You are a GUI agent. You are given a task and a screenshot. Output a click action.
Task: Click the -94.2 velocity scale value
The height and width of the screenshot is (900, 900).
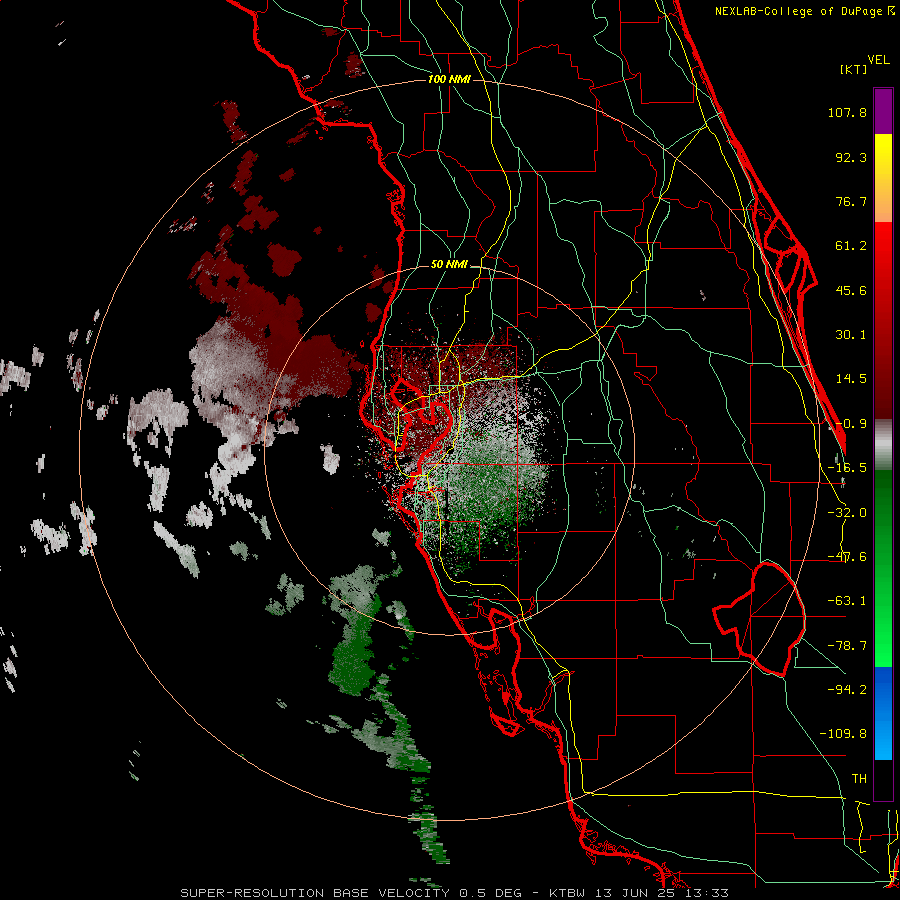coord(847,690)
